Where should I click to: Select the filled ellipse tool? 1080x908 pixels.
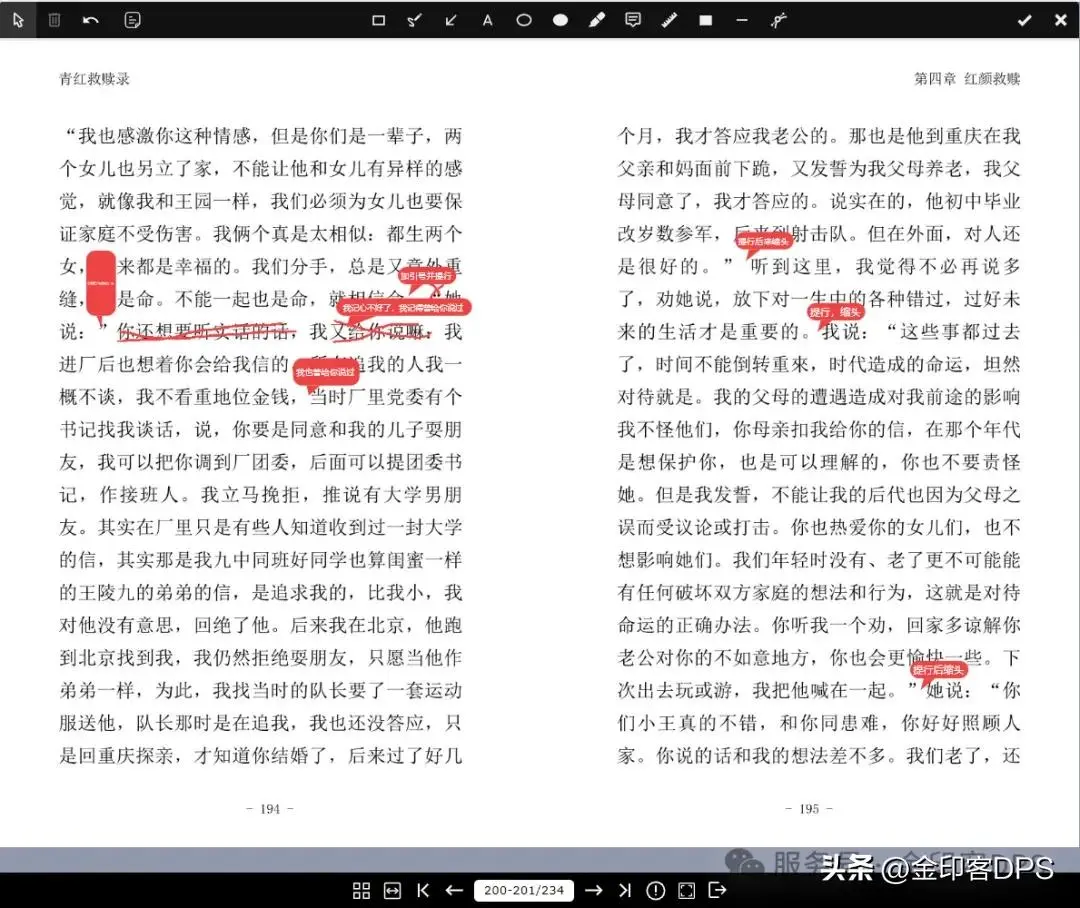click(560, 20)
